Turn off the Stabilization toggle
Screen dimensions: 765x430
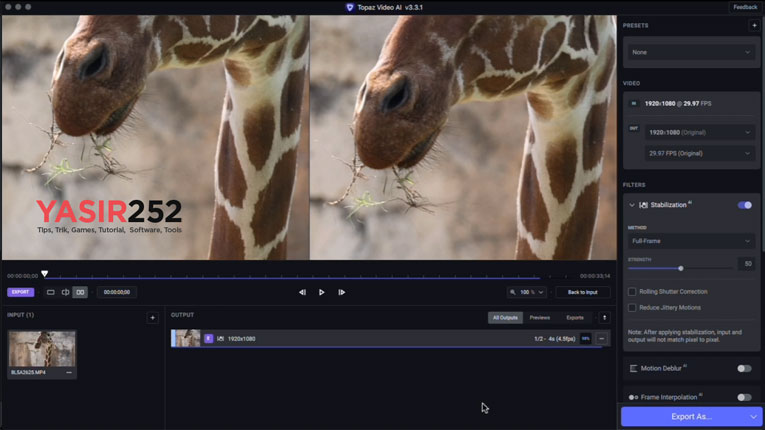744,205
